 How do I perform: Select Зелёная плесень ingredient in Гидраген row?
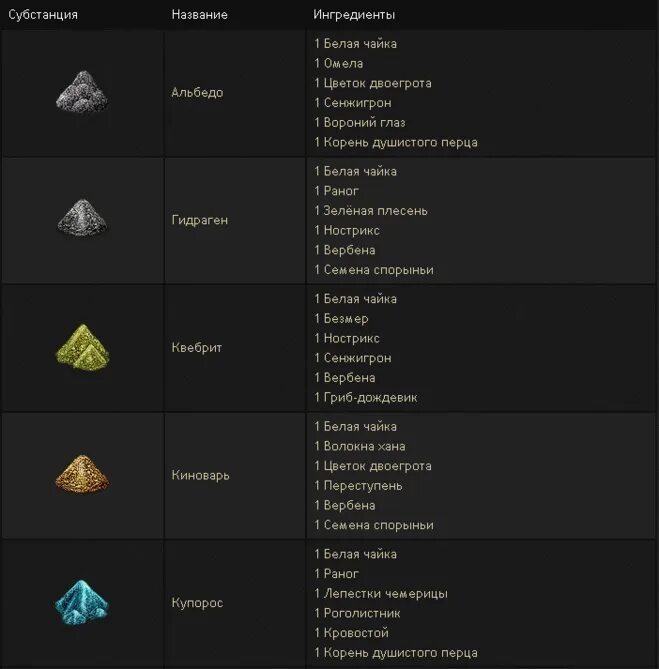point(375,210)
